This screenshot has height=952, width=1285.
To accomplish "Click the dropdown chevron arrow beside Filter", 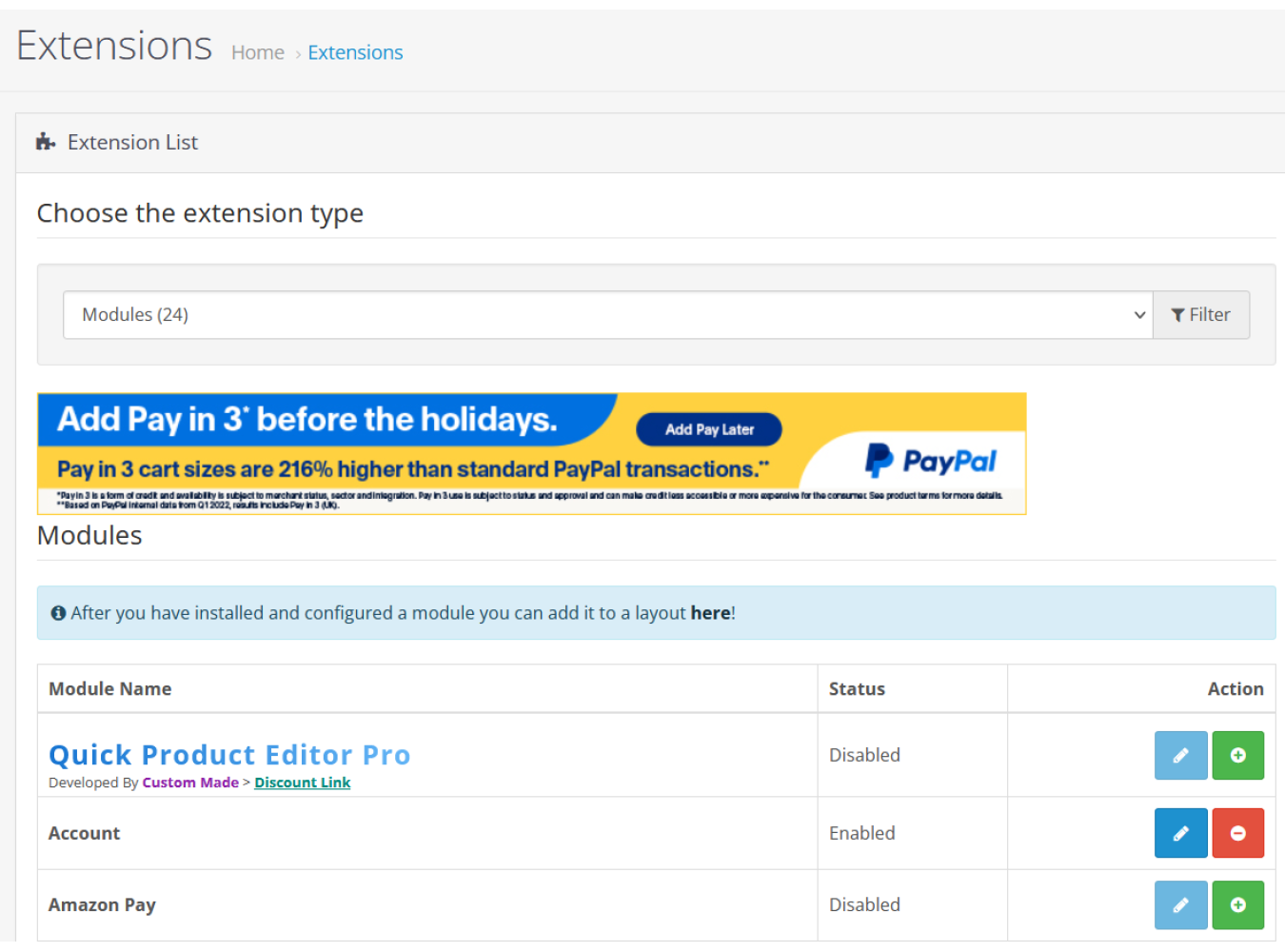I will [x=1139, y=315].
